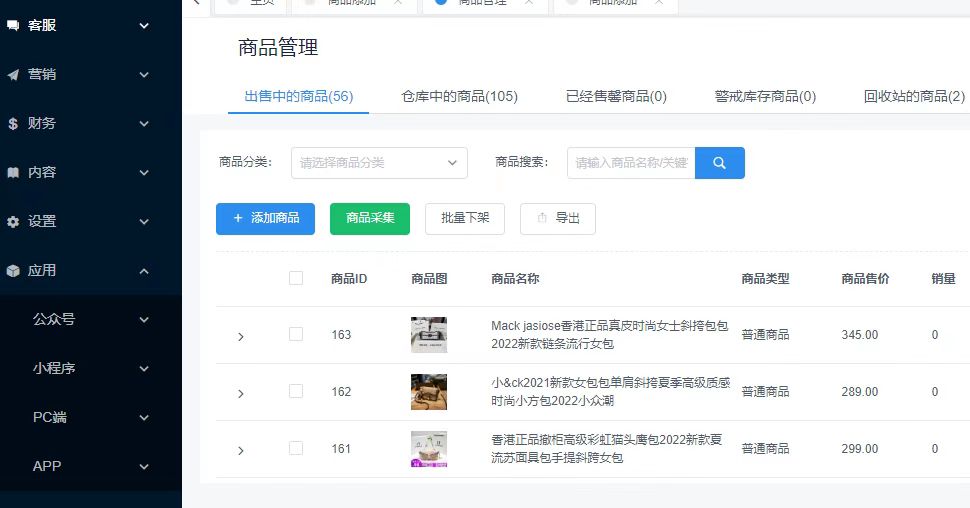Click the 商品ID column header
This screenshot has width=970, height=508.
click(349, 279)
